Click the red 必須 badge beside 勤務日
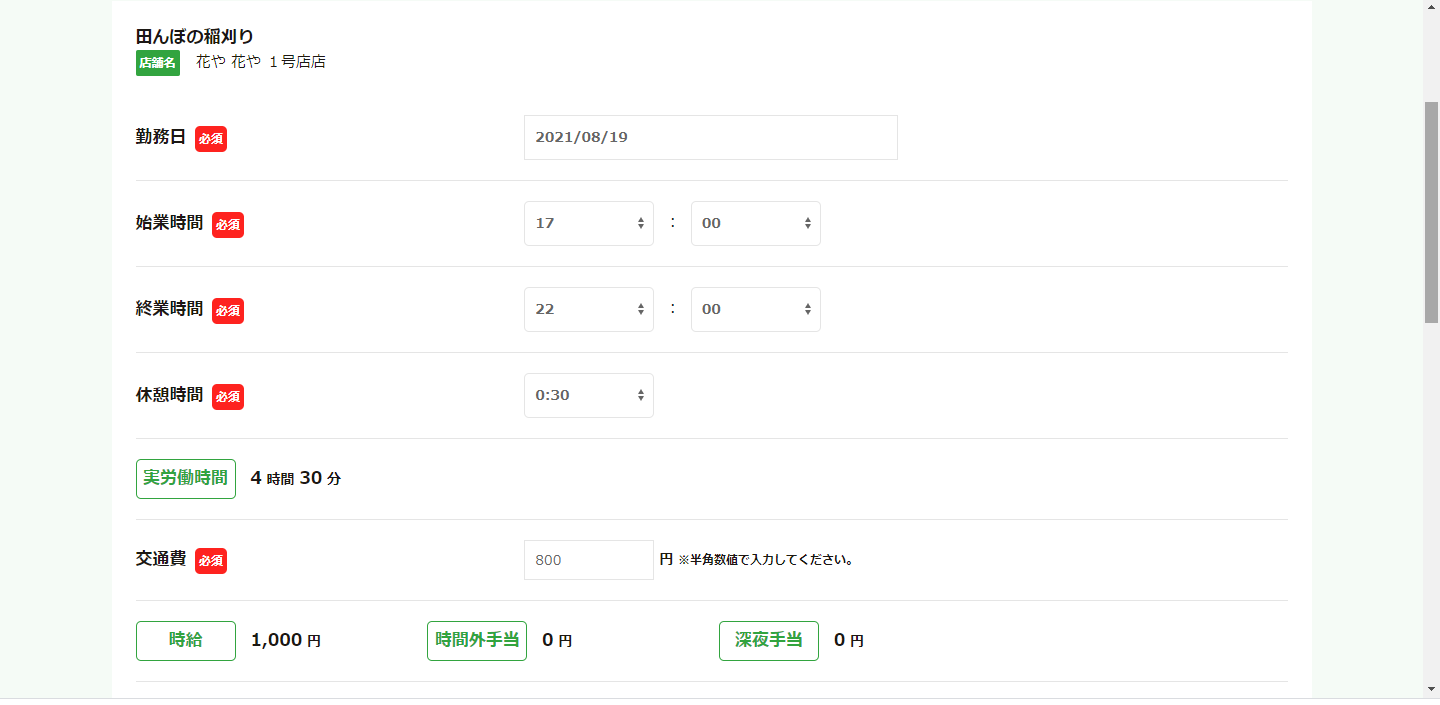This screenshot has width=1440, height=705. 211,139
